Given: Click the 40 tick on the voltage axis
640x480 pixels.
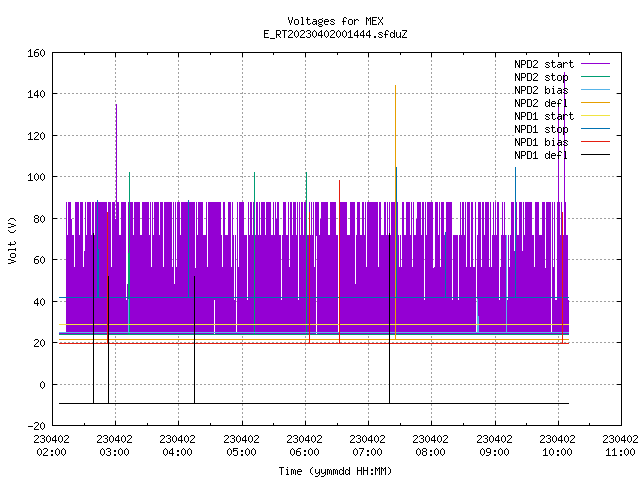Looking at the screenshot, I should 39,302.
